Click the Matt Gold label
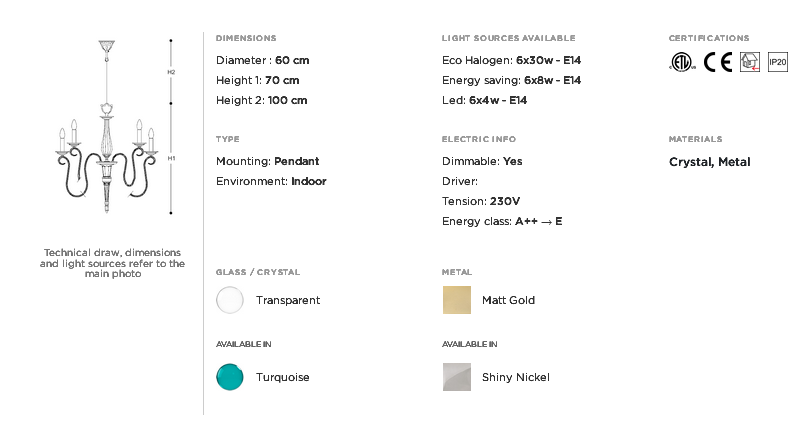Image resolution: width=804 pixels, height=431 pixels. tap(508, 300)
